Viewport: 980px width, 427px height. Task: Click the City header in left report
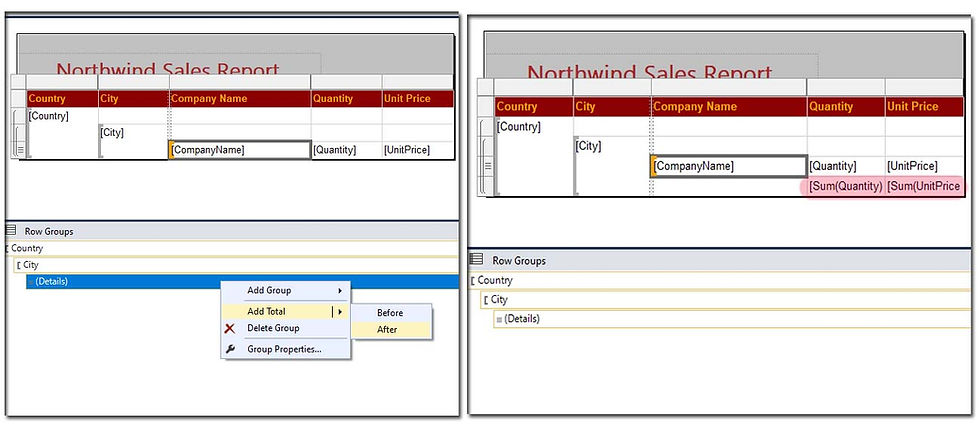133,99
